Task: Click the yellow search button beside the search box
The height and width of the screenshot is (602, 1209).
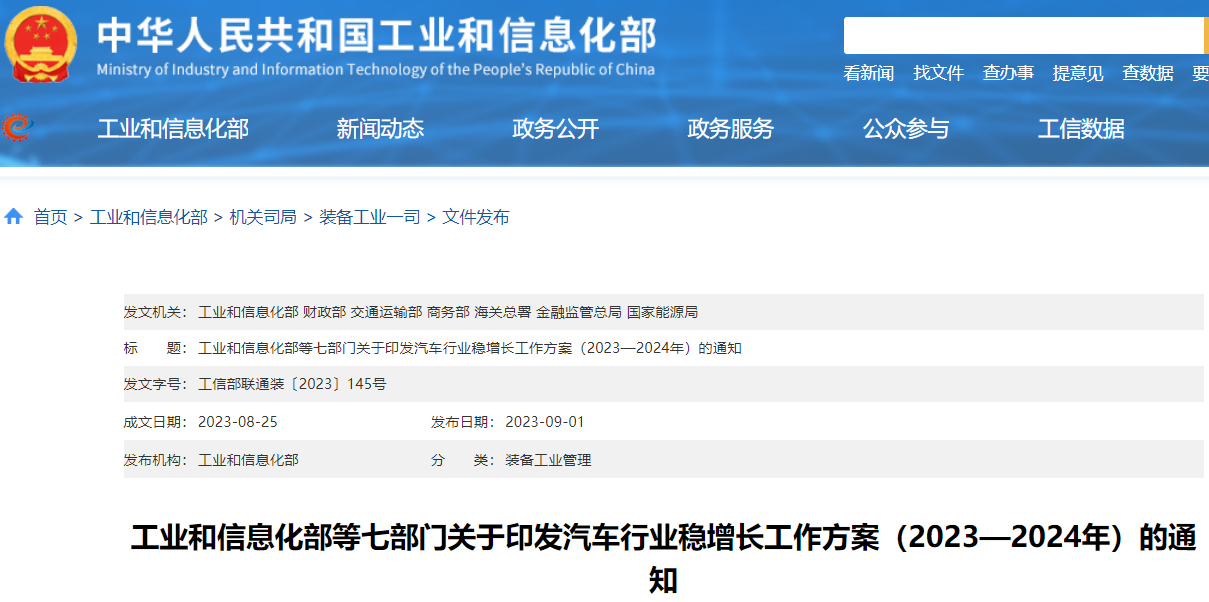Action: (1205, 35)
